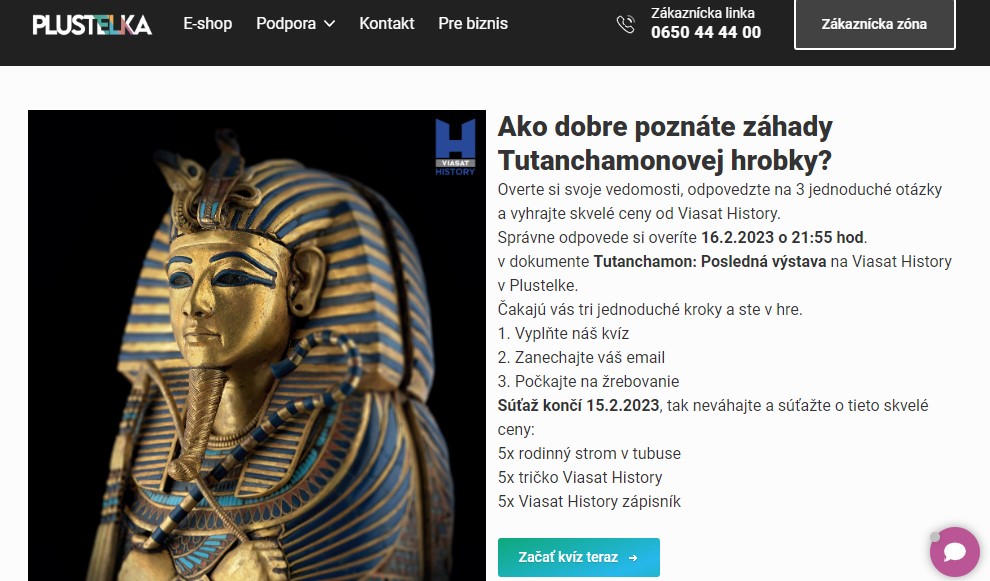This screenshot has height=581, width=990.
Task: Open the Zákaznícka zóna button
Action: point(874,24)
